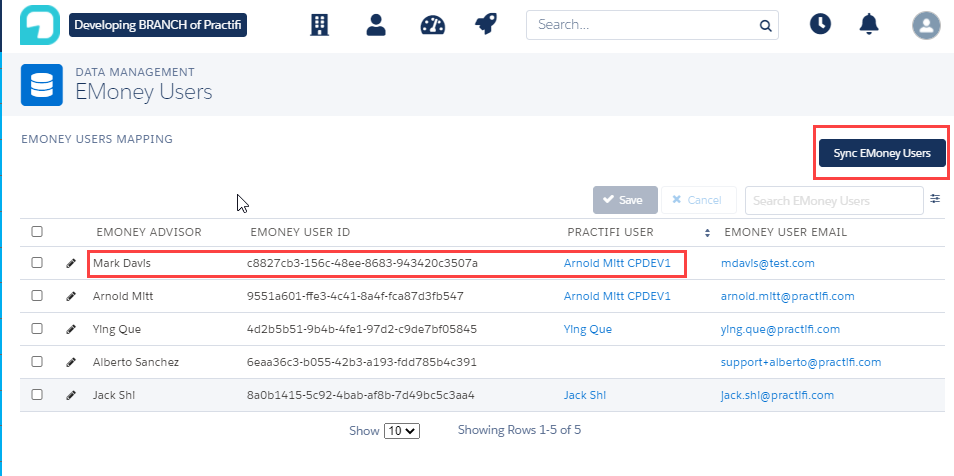Edit the Arnold Mitt row pencil

click(71, 296)
